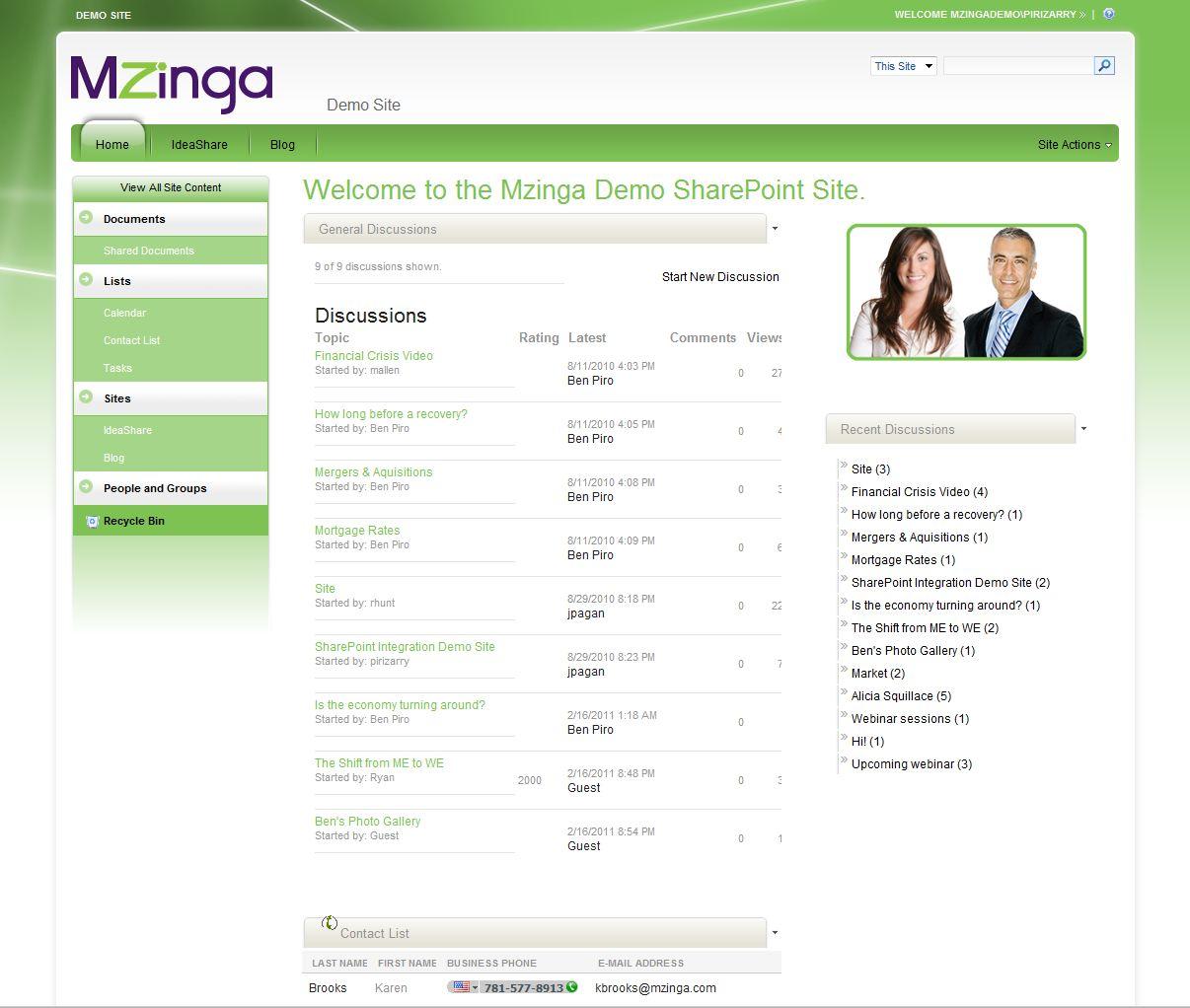The height and width of the screenshot is (1008, 1190).
Task: Click the photo of two business people
Action: tap(966, 292)
